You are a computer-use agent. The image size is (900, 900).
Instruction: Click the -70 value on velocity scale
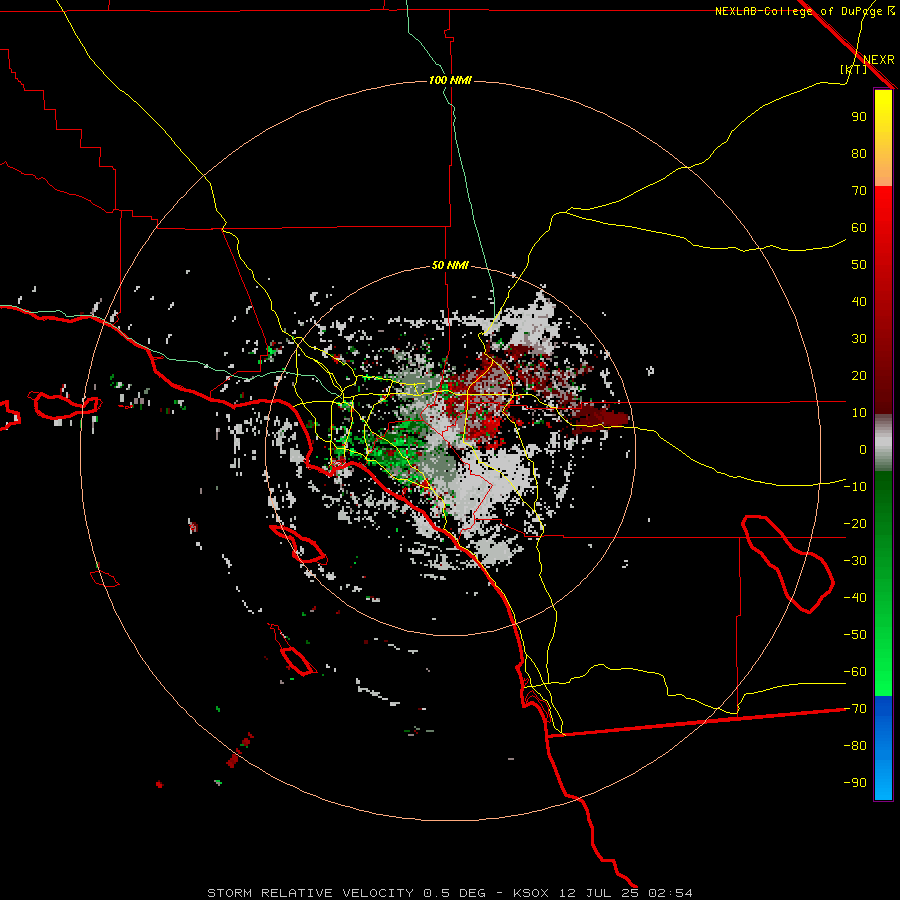coord(855,709)
